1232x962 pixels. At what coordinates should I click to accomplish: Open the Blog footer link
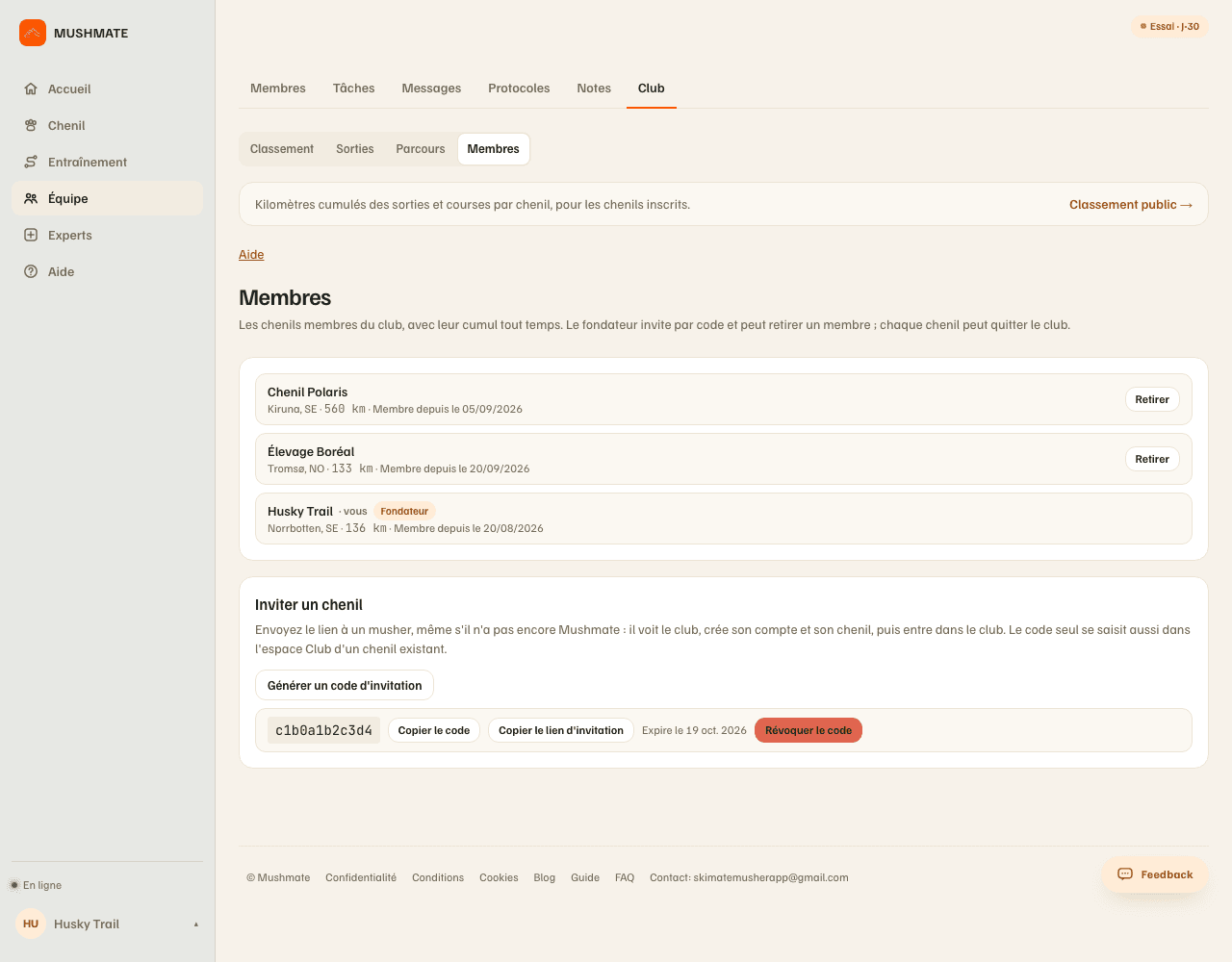click(545, 877)
